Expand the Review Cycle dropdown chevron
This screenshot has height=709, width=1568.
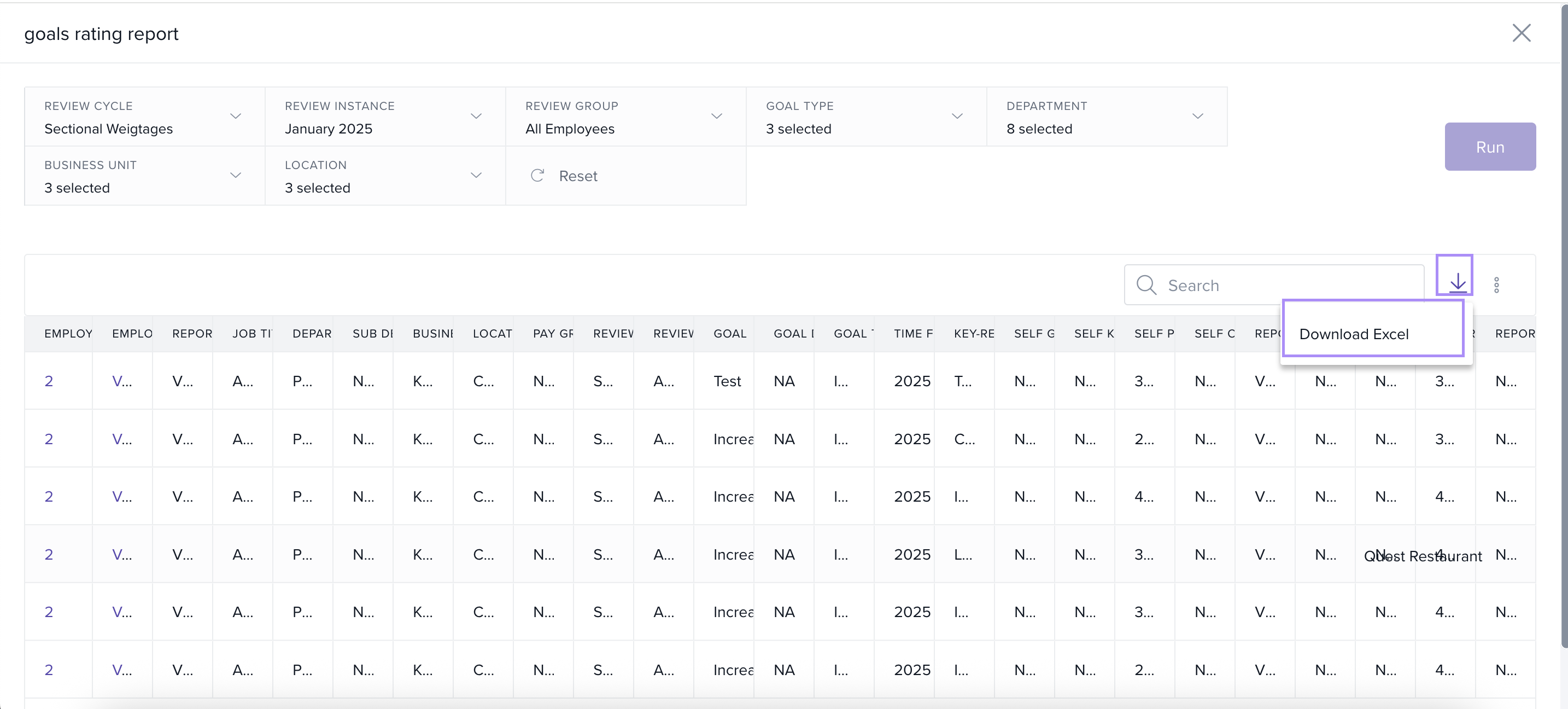point(236,117)
